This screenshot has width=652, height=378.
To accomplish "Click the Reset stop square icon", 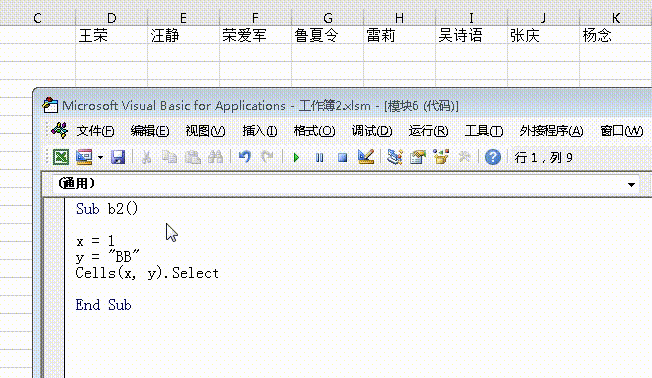I will (x=343, y=158).
